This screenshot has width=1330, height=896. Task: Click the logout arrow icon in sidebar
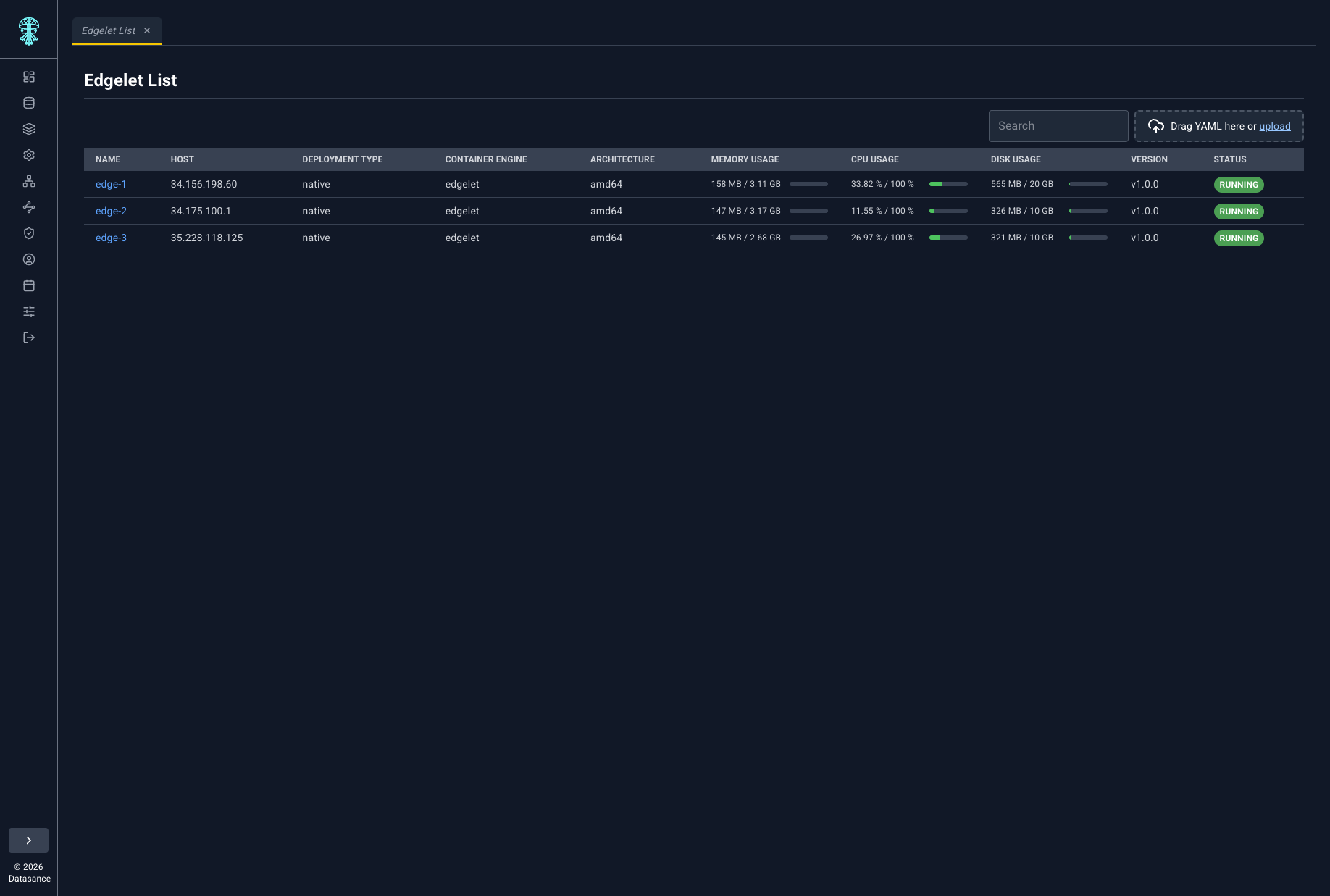coord(29,338)
